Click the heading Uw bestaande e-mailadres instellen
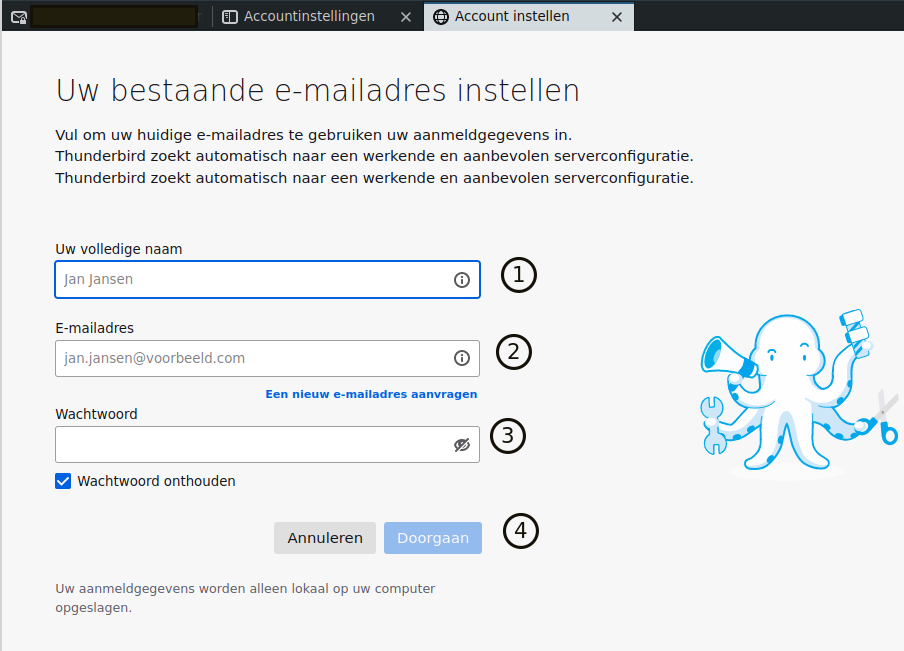 [318, 91]
